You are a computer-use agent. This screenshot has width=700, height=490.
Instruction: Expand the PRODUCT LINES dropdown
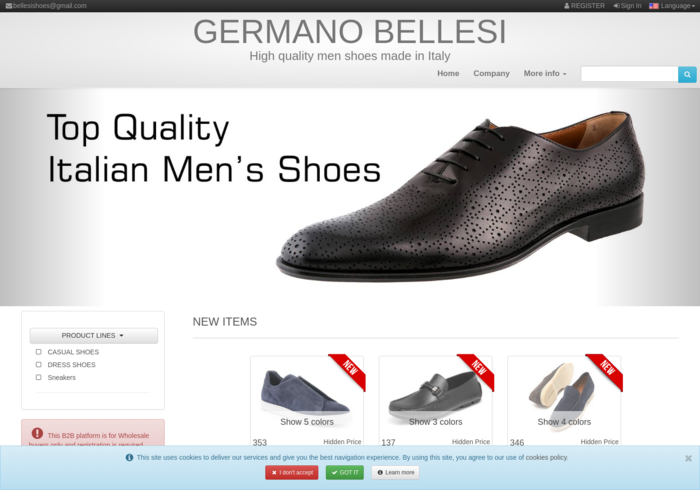point(94,336)
